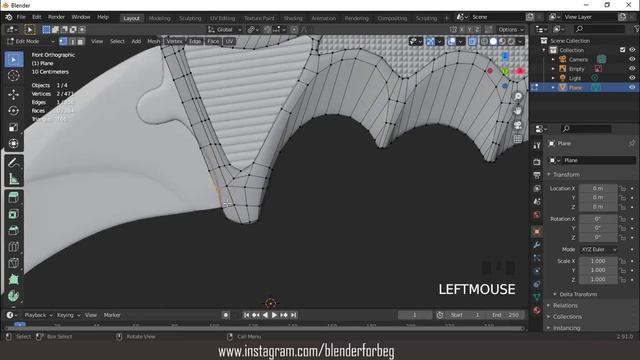Switch to the Shading workspace tab
This screenshot has height=360, width=640.
[293, 18]
